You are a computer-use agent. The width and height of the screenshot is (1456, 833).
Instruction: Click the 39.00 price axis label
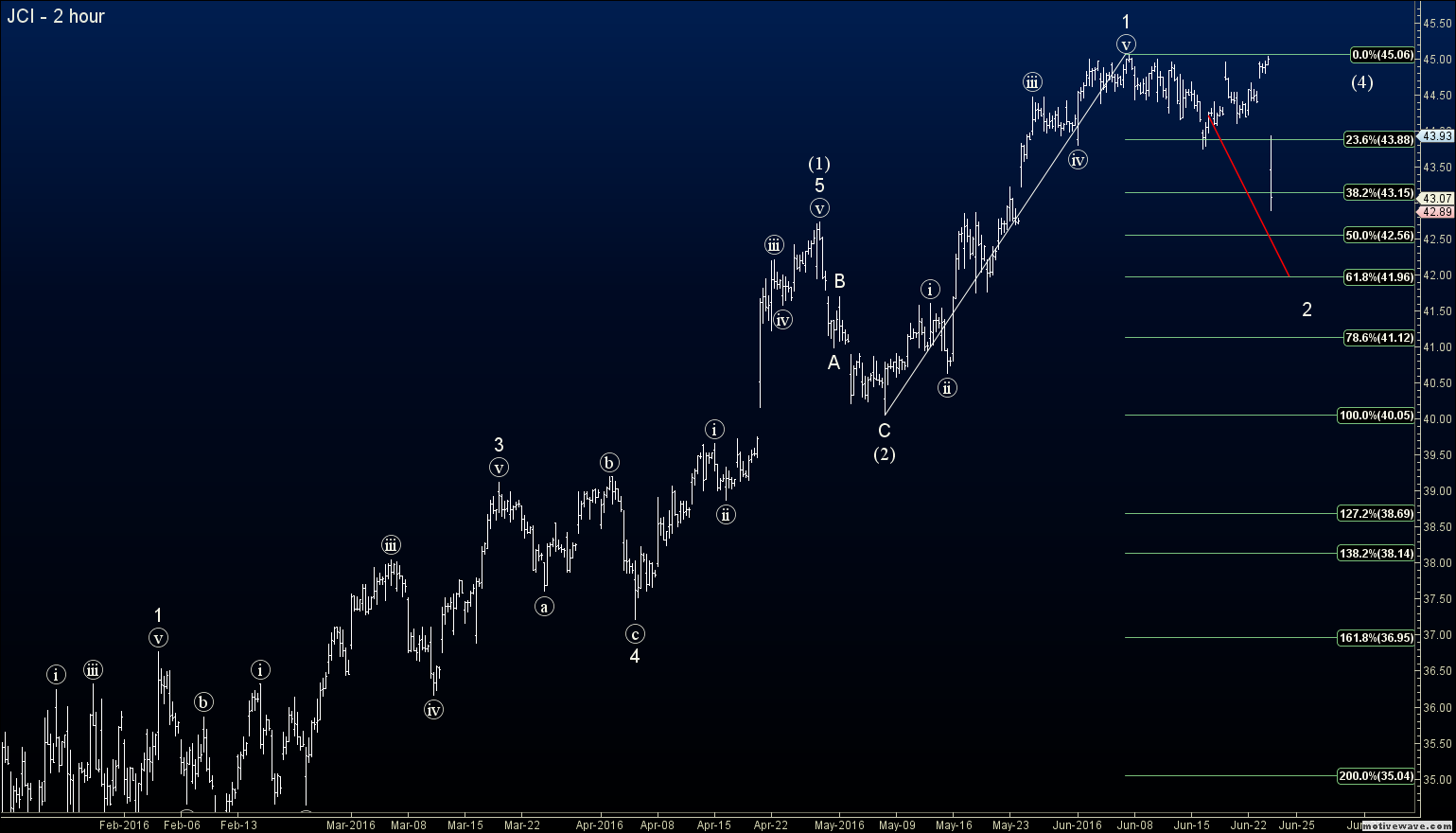[x=1438, y=491]
